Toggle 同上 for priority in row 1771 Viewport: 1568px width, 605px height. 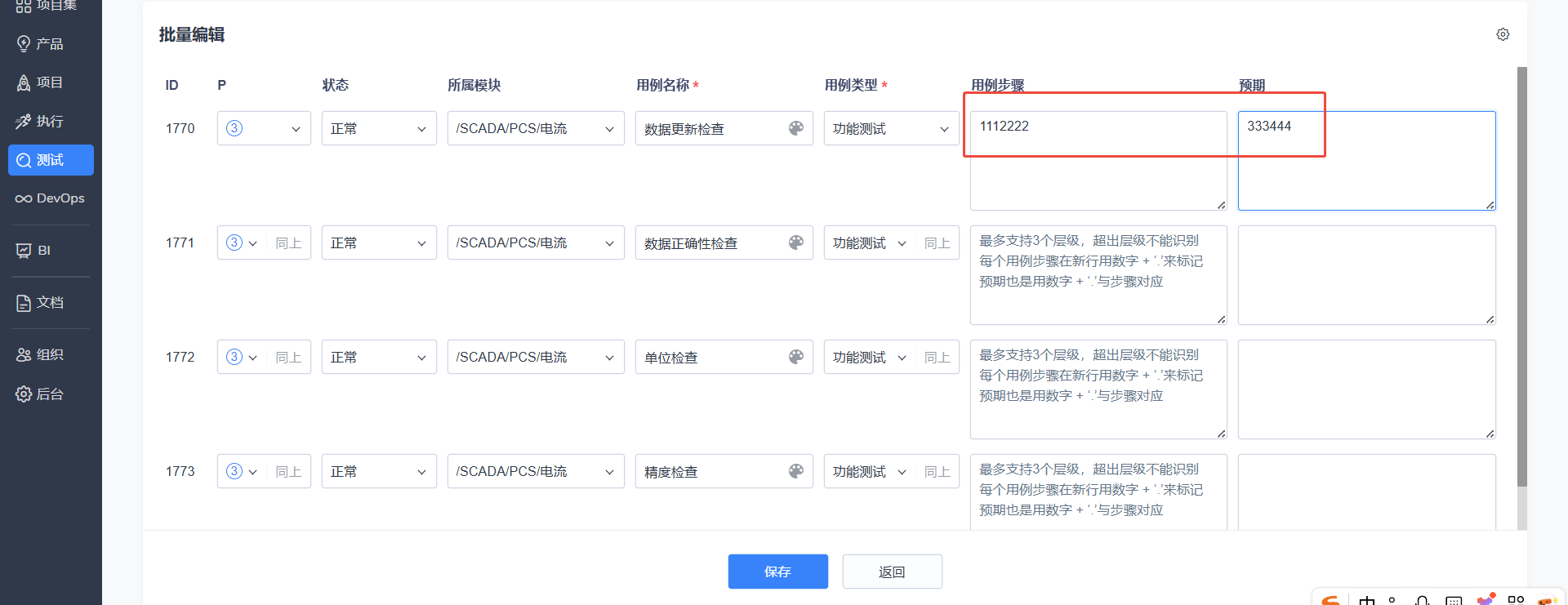(x=288, y=243)
